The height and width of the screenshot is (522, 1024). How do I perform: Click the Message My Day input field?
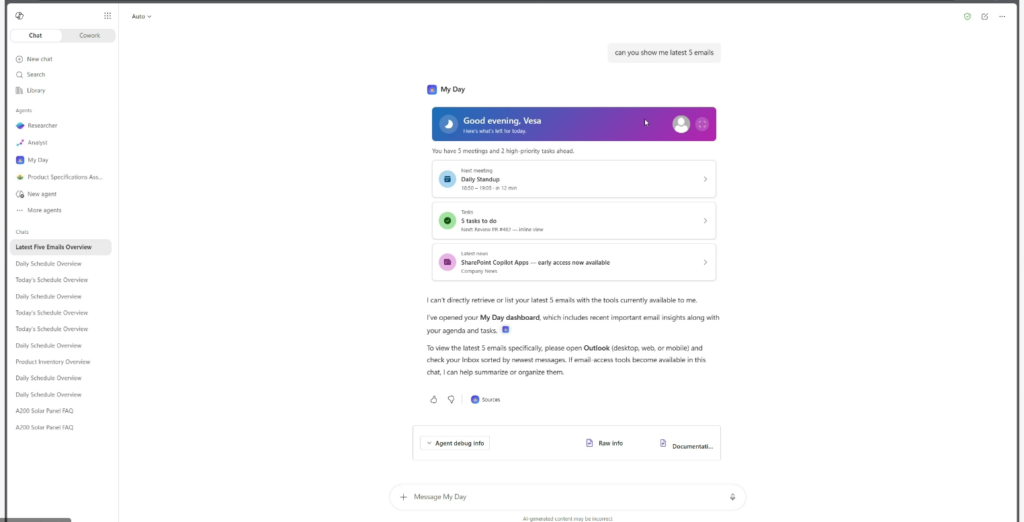point(568,497)
